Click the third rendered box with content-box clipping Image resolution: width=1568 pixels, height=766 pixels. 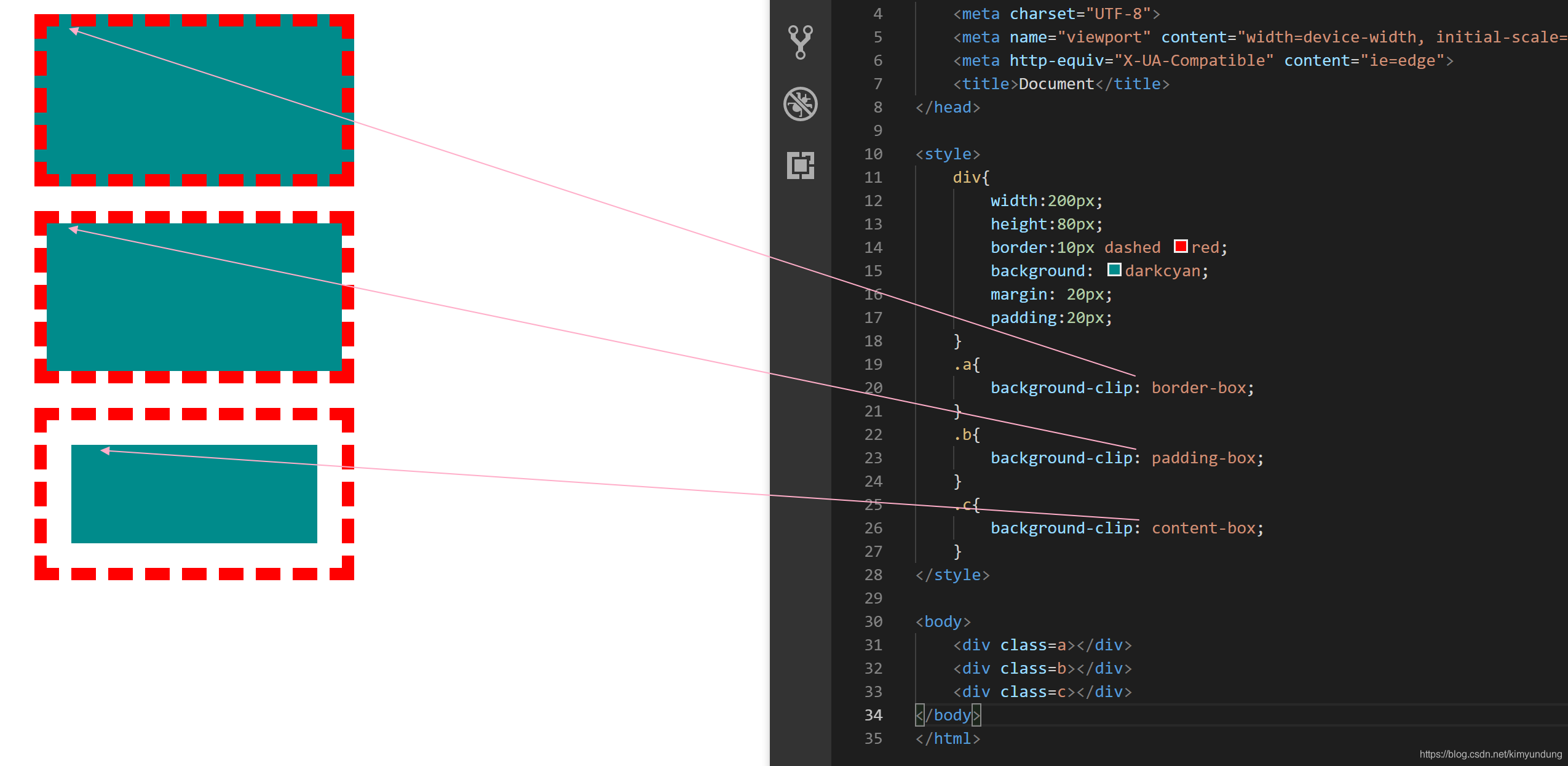194,494
